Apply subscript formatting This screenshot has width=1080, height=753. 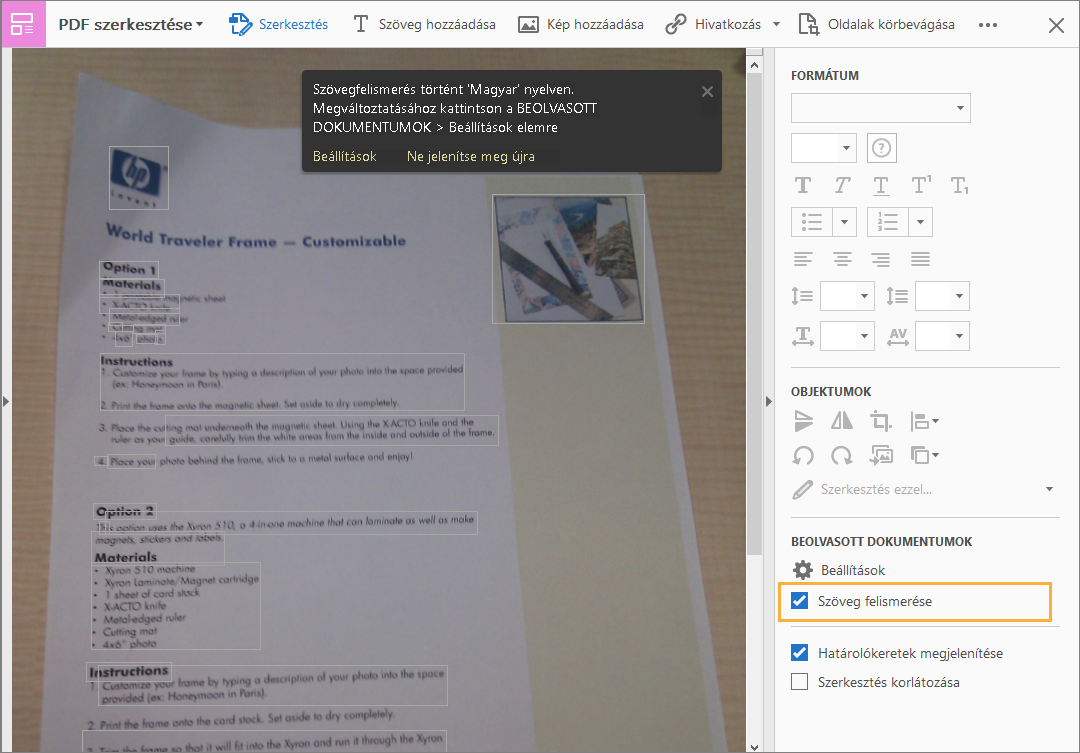coord(959,185)
